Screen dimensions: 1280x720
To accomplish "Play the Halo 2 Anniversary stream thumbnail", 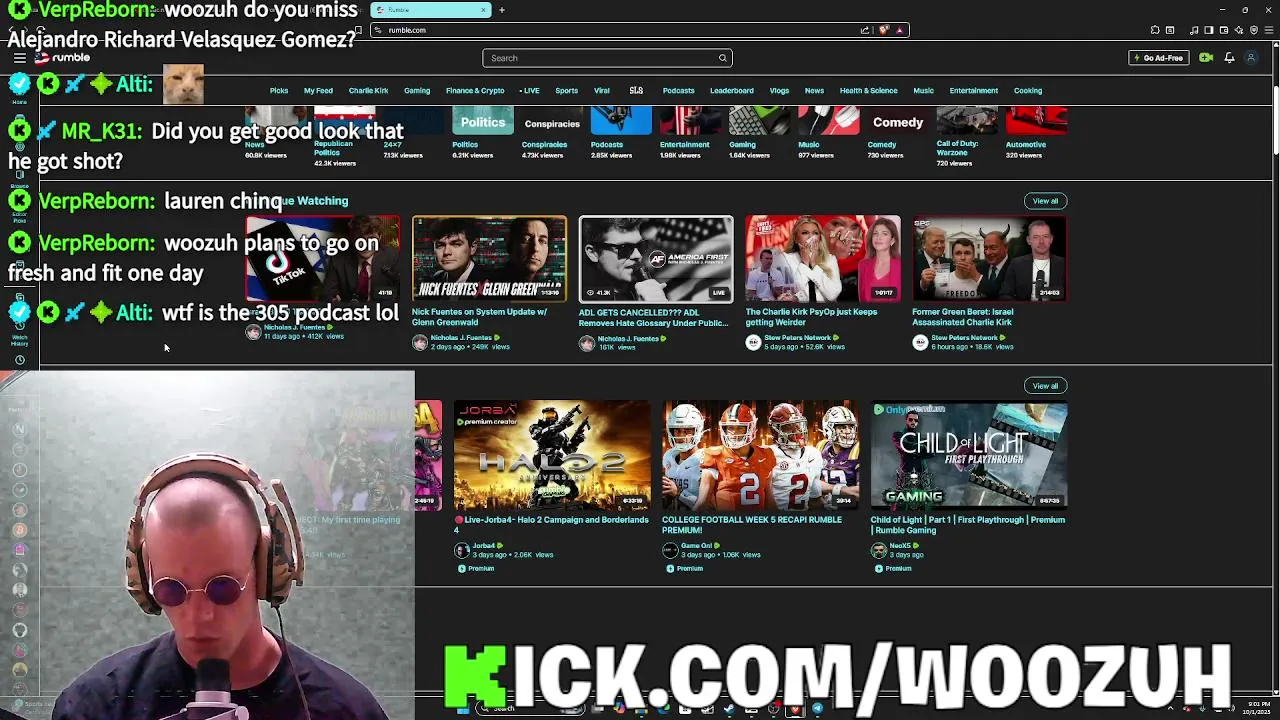I will click(552, 456).
